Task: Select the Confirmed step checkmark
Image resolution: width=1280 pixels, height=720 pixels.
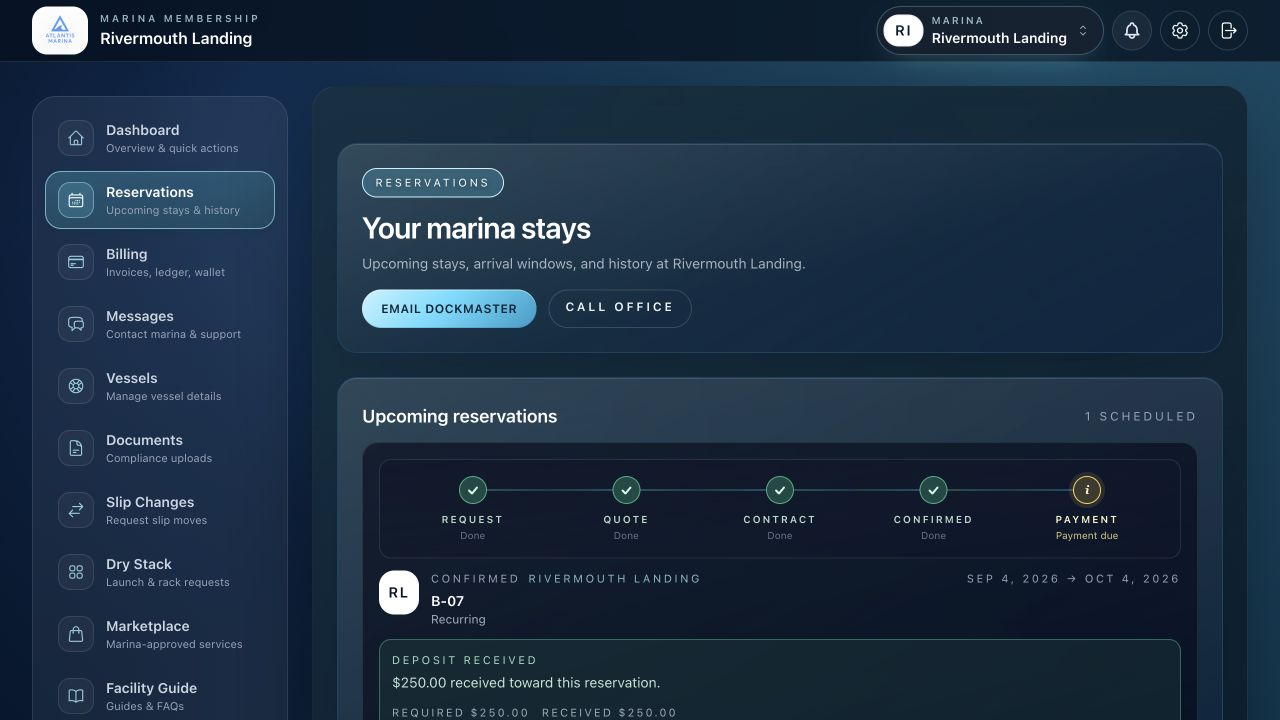Action: tap(933, 490)
